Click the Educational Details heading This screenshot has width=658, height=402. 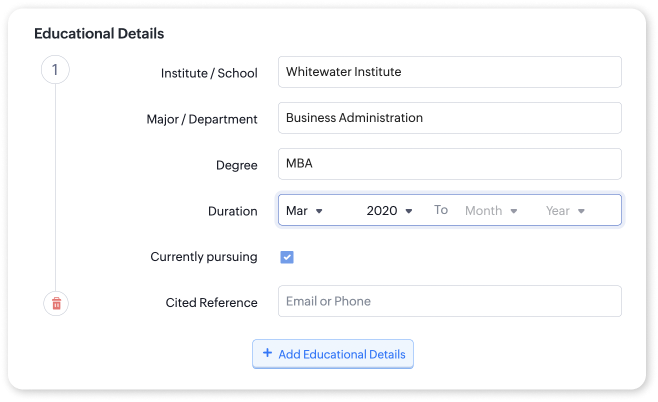click(x=99, y=33)
